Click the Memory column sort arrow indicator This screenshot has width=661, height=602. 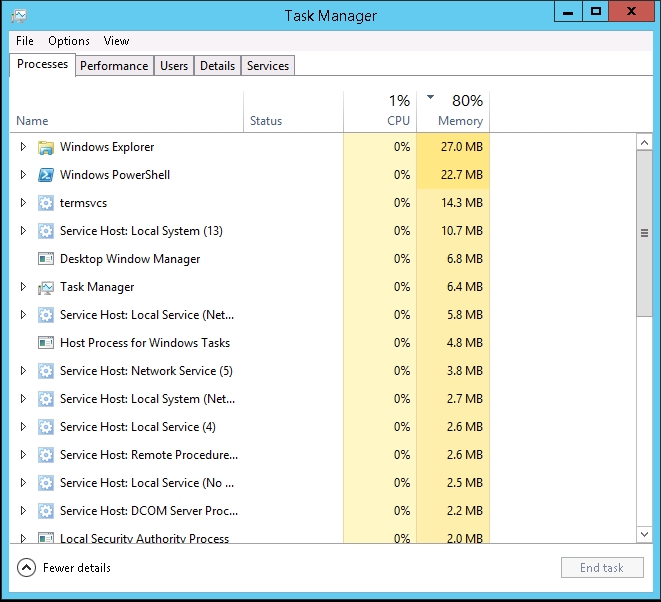pos(430,97)
